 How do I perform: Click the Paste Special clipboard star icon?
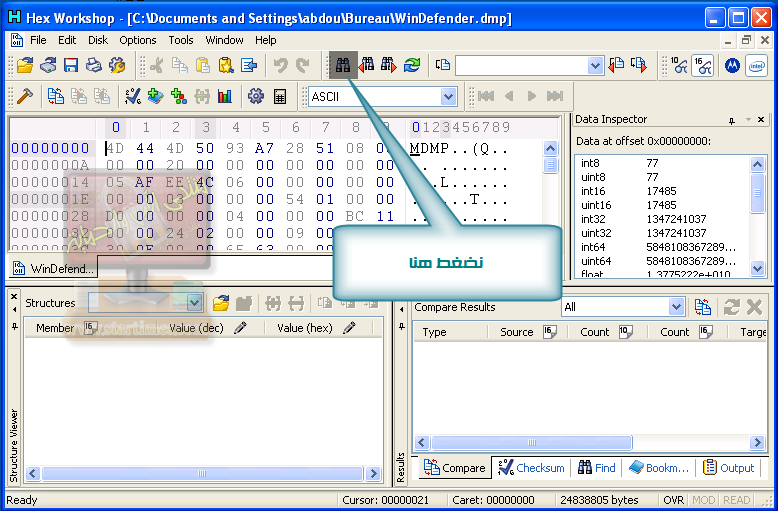coord(226,65)
